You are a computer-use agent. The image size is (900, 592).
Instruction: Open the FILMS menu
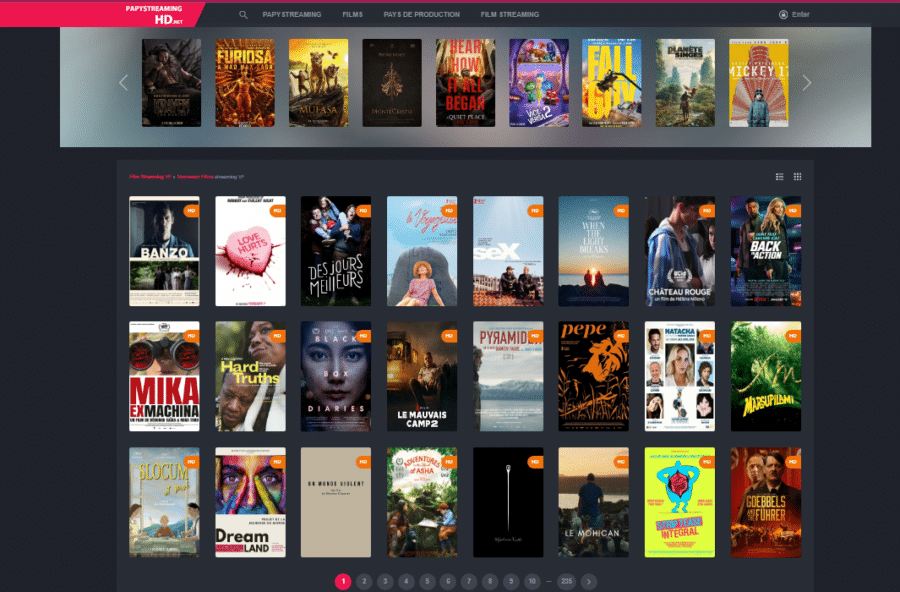(352, 14)
